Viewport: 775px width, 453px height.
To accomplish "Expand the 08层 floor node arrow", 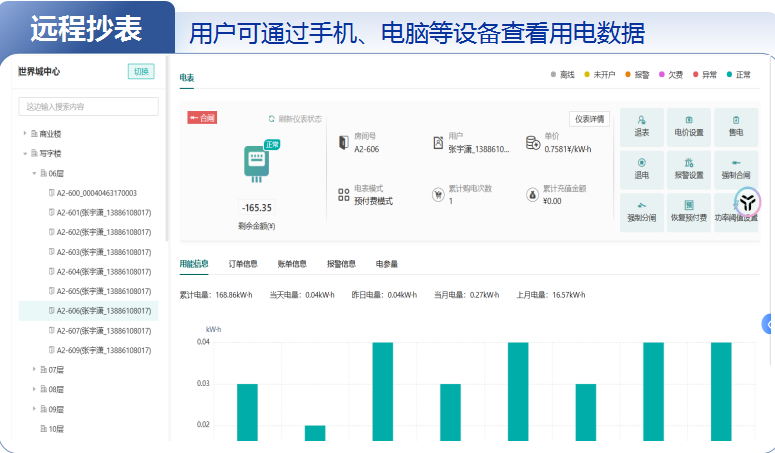I will click(x=34, y=389).
